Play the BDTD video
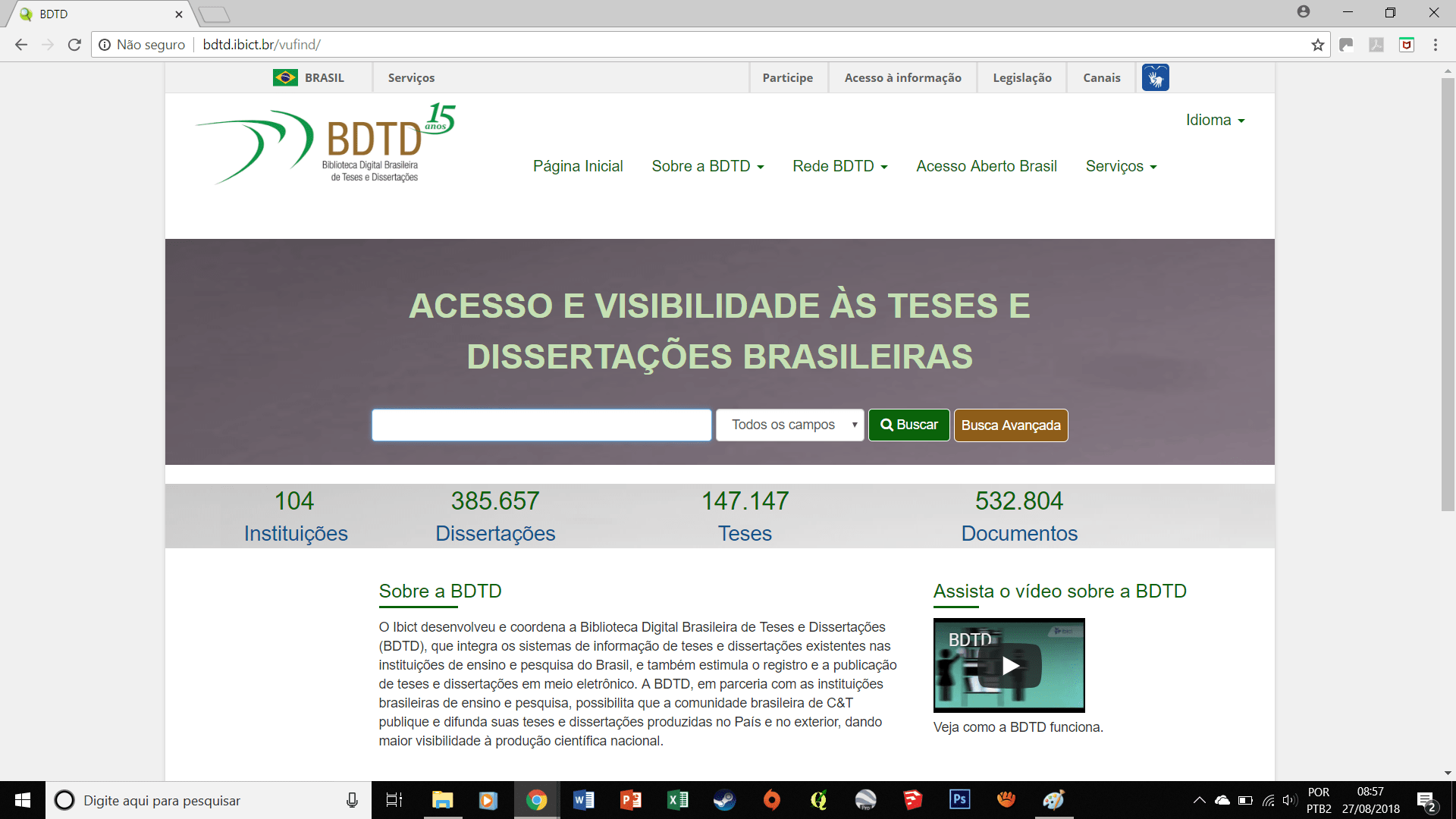Screen dimensions: 1456x819 point(1009,665)
